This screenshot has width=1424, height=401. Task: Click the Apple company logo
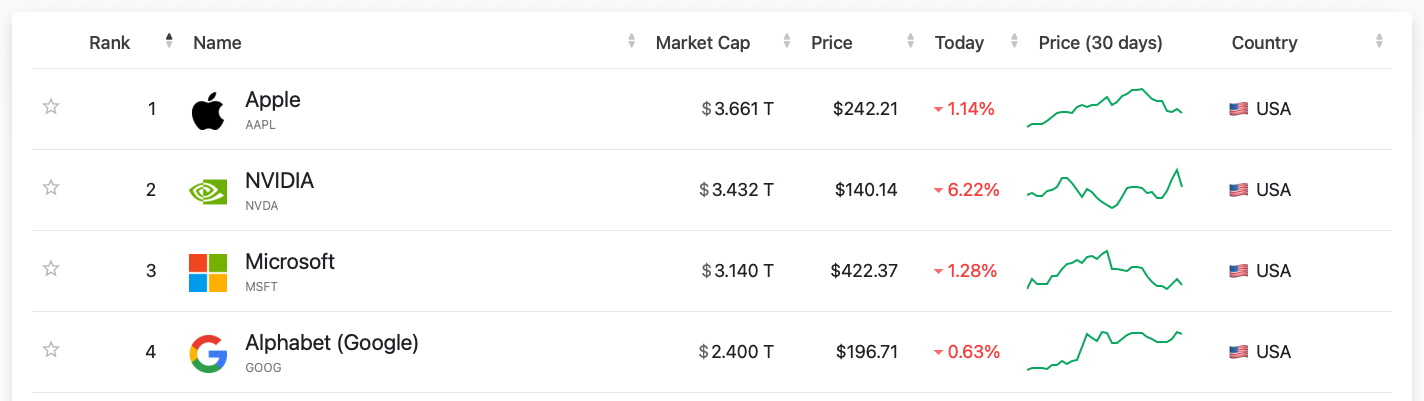pyautogui.click(x=208, y=110)
